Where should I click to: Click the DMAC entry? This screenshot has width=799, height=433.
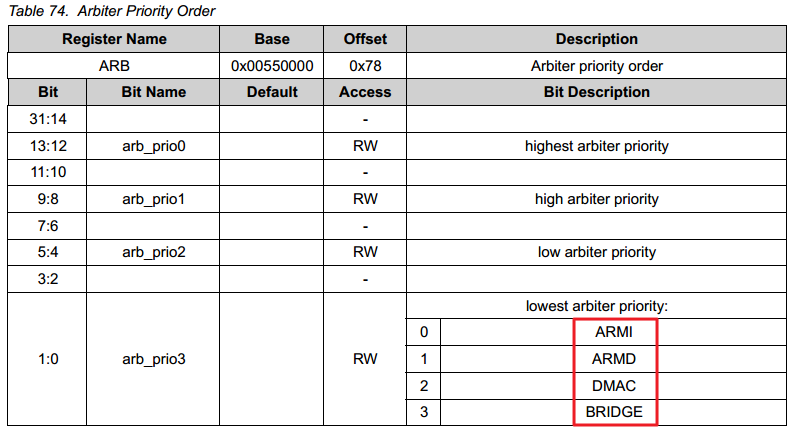point(615,384)
